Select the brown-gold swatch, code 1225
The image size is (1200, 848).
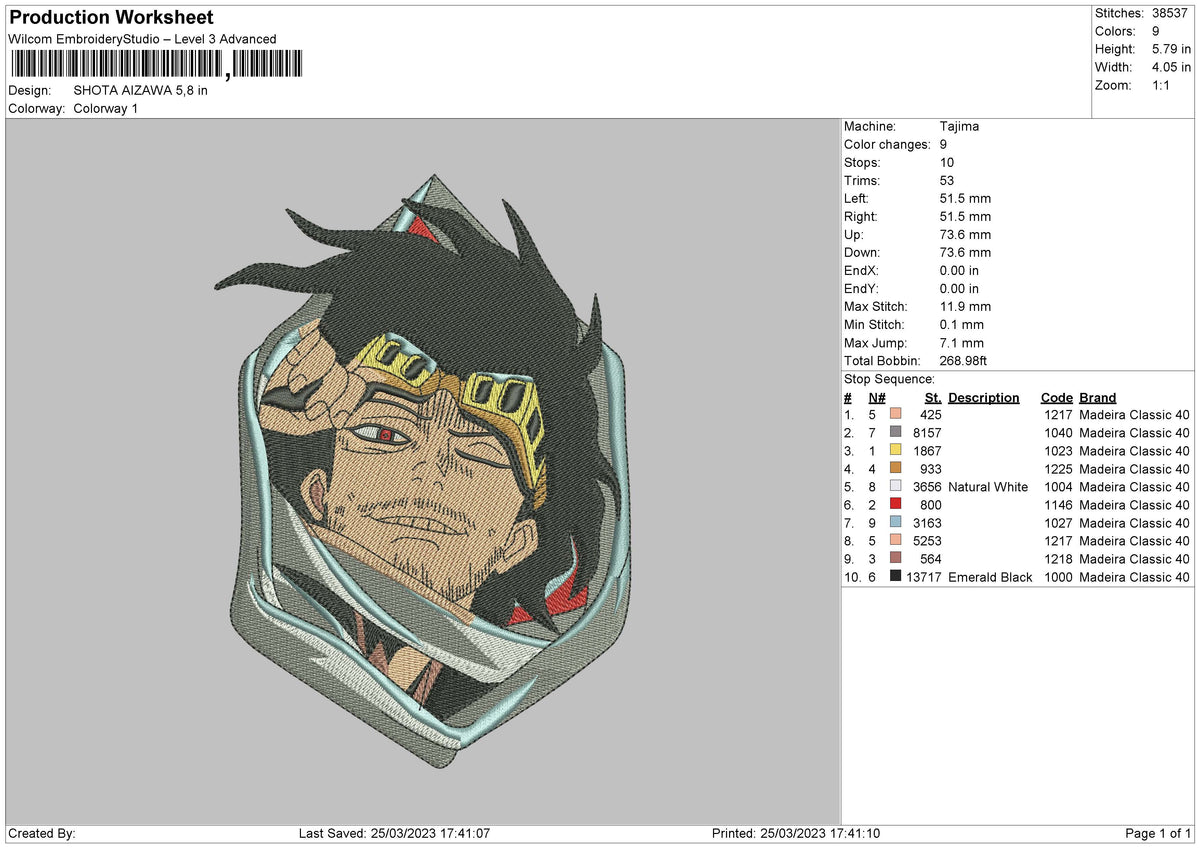[x=896, y=469]
